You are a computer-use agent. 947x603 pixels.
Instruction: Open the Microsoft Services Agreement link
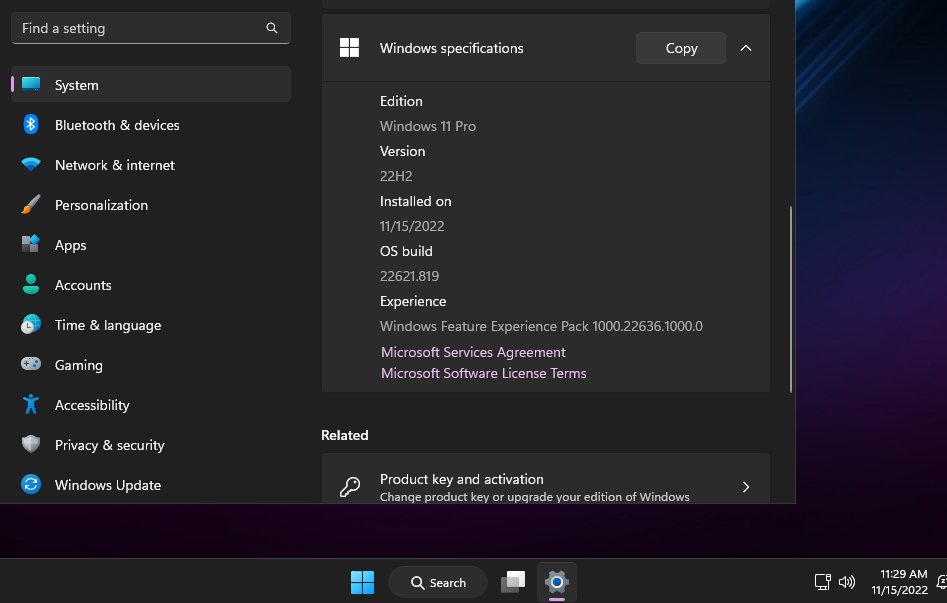[473, 352]
